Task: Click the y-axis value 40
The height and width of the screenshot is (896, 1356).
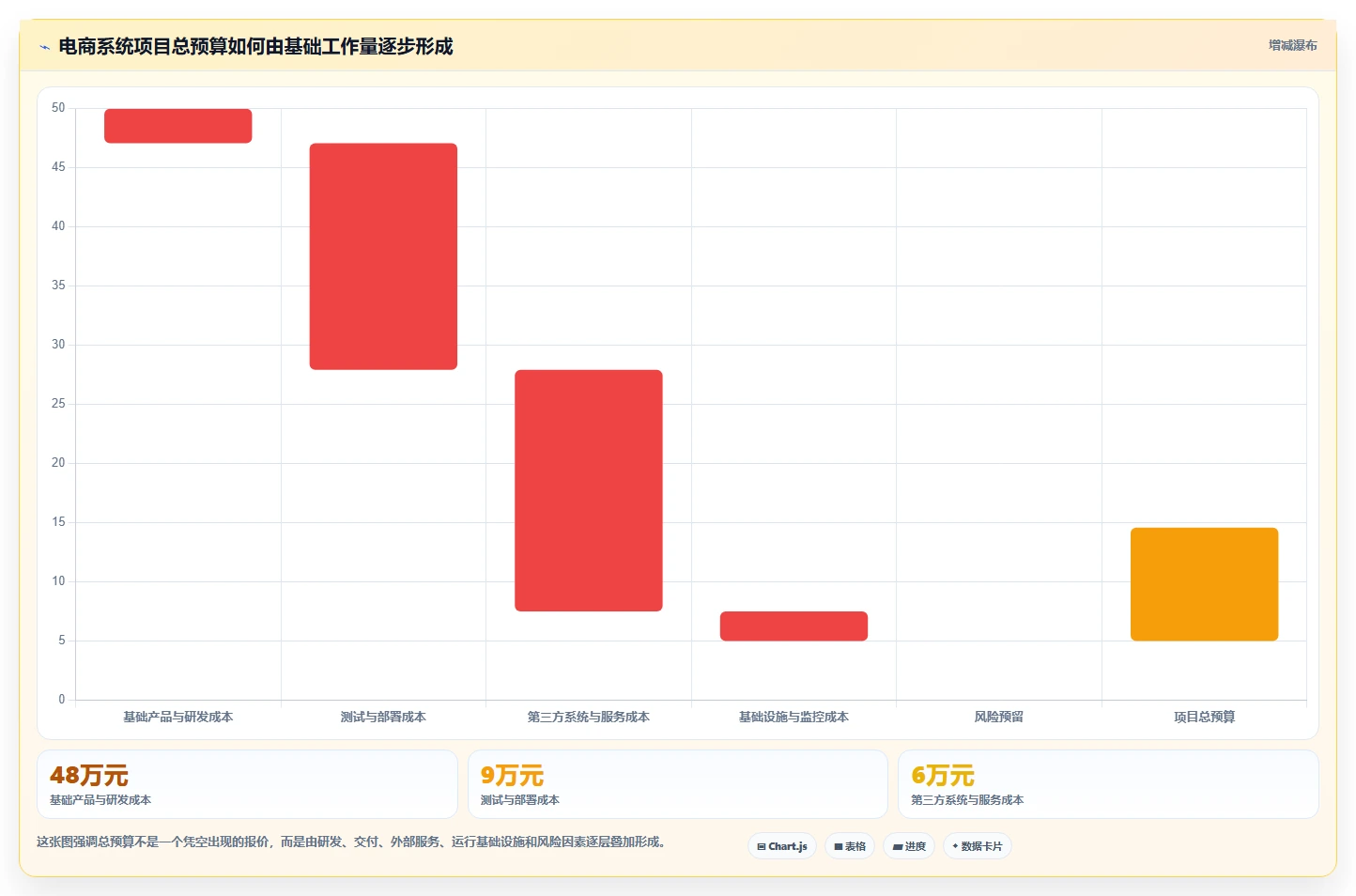Action: [x=58, y=226]
